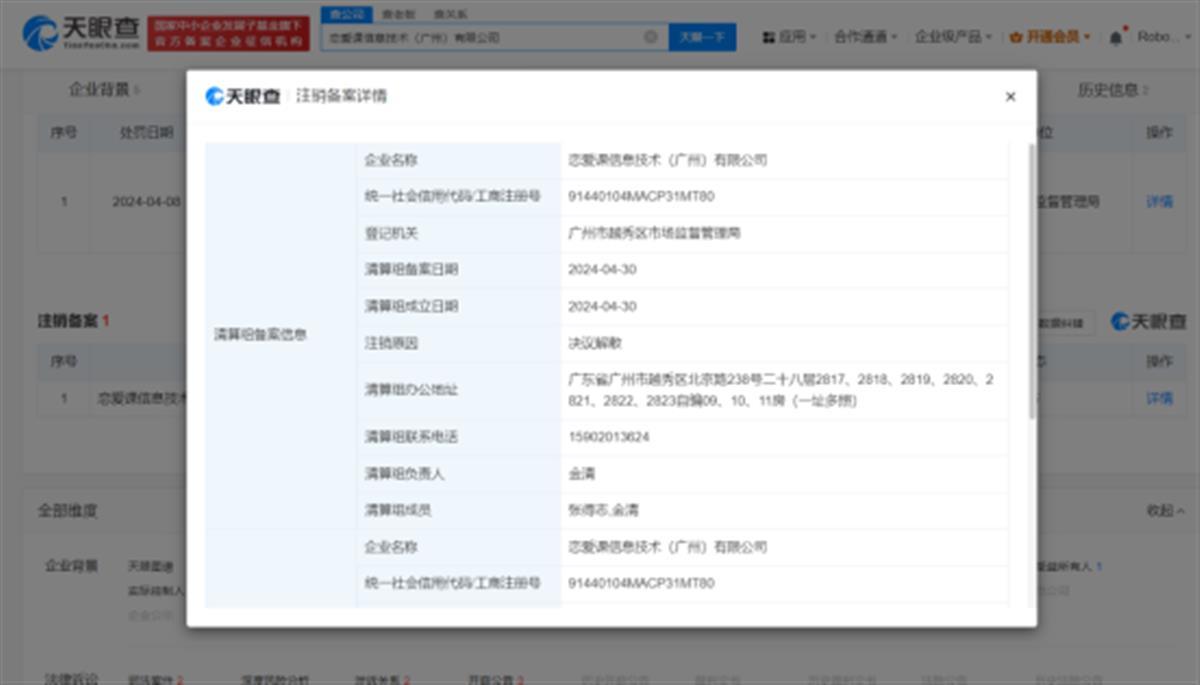
Task: Click the Tianyancha watermark logo beside 注销备案
Action: [x=1148, y=322]
